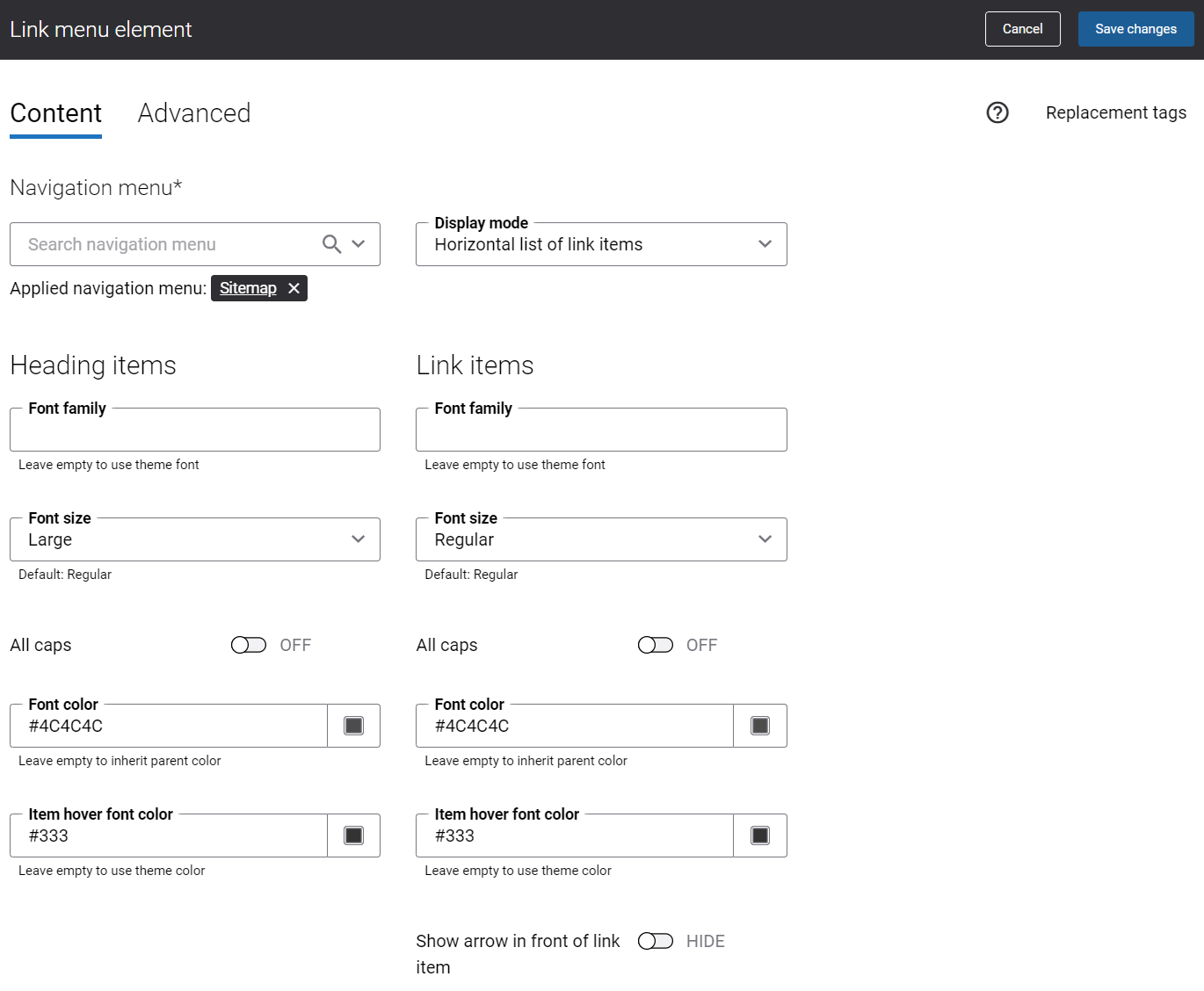
Task: Open Link items font color picker swatch
Action: click(x=760, y=726)
